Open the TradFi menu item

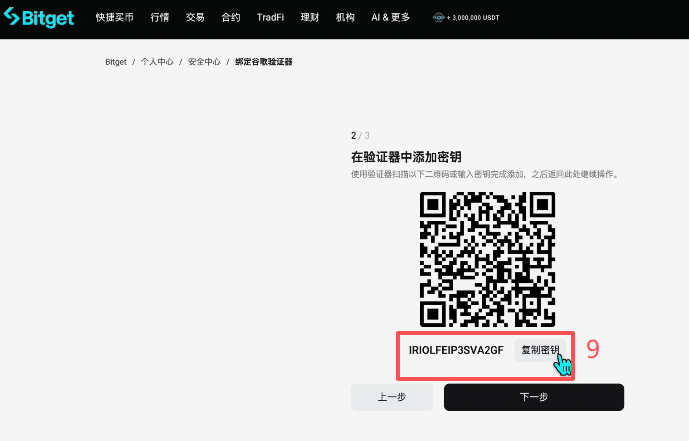point(270,18)
